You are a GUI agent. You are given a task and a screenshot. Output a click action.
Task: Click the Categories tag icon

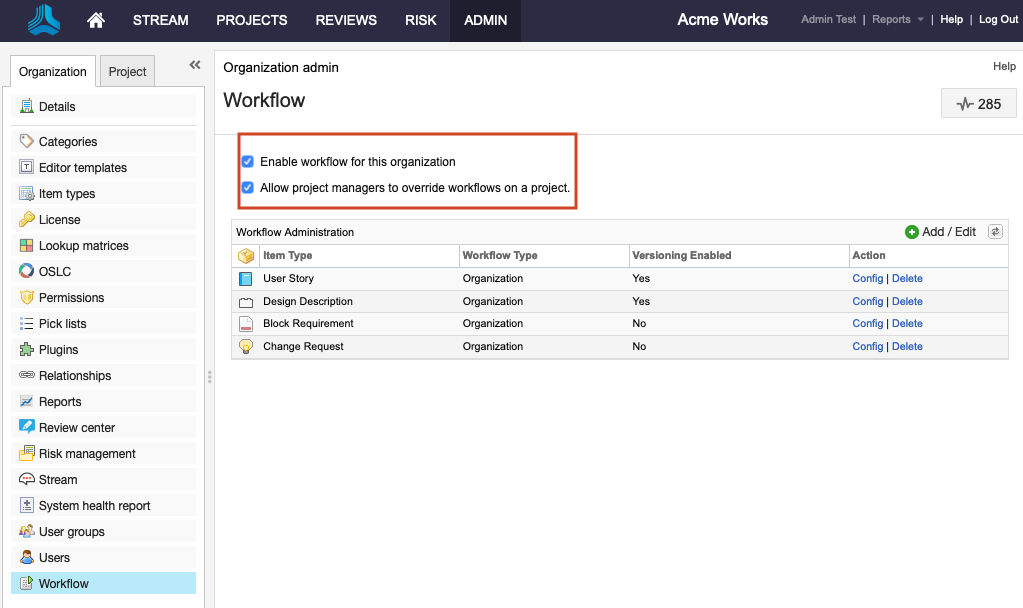26,142
